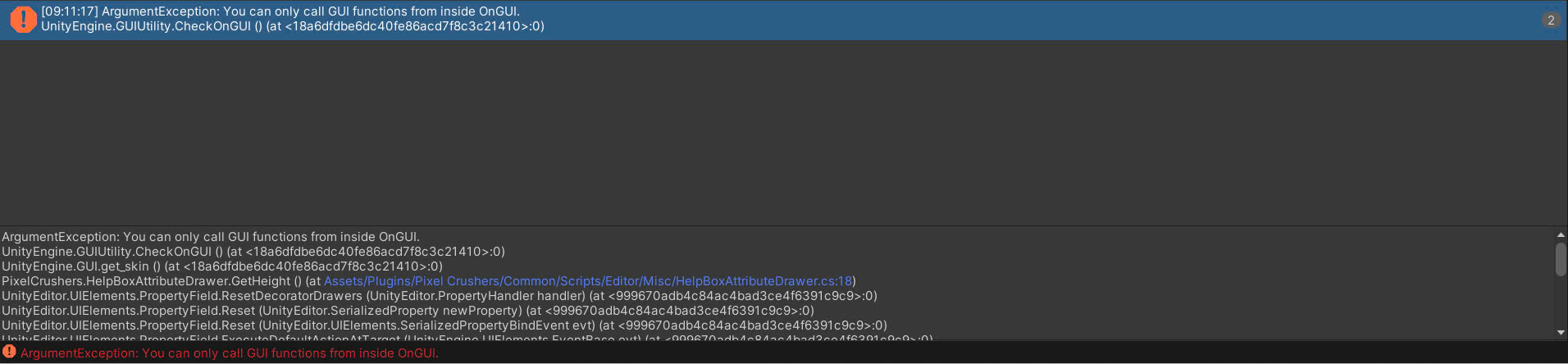
Task: Click the stack trace scrollbar thumb
Action: point(1560,259)
